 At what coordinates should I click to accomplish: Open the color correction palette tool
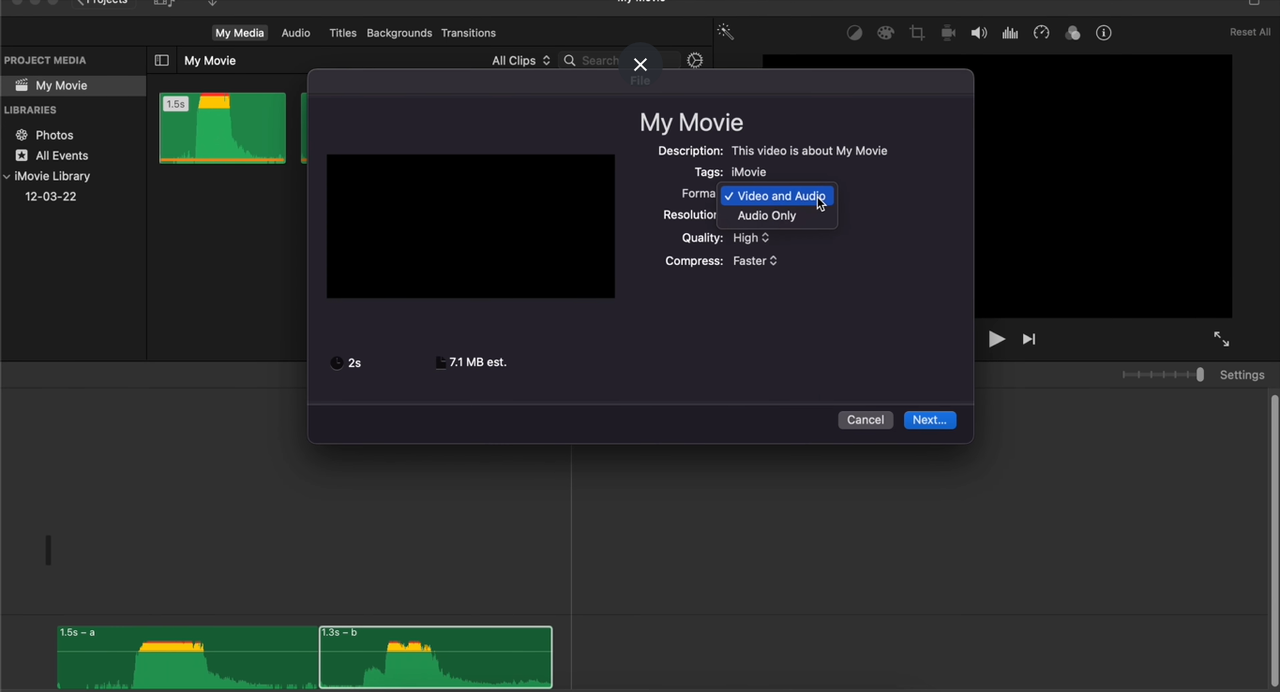885,33
